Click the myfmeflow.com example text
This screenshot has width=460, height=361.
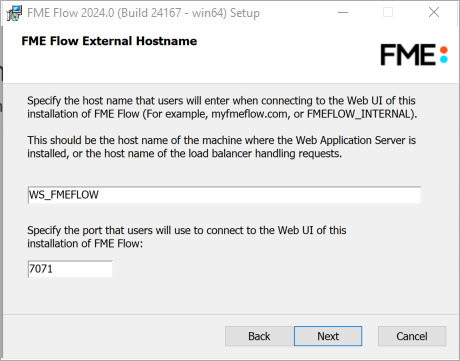tap(249, 114)
